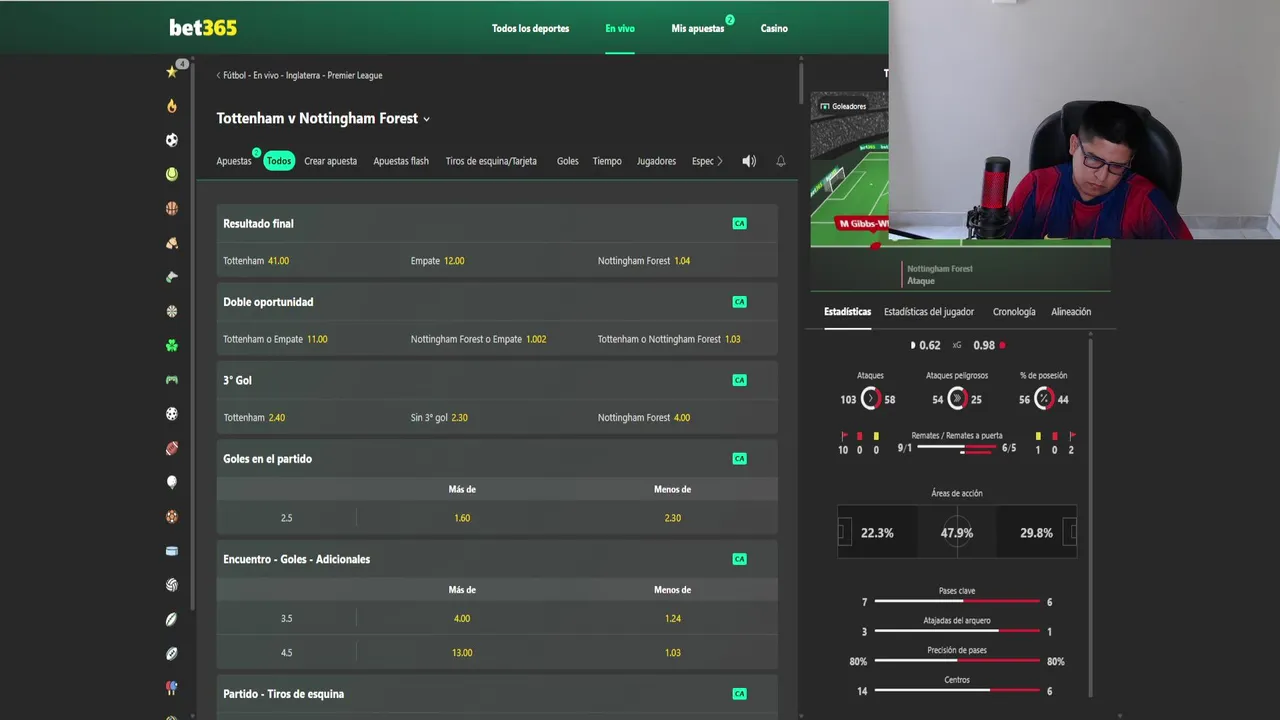Collapse Encuentro - Goles - Adicionales header
Viewport: 1280px width, 720px height.
[x=497, y=559]
